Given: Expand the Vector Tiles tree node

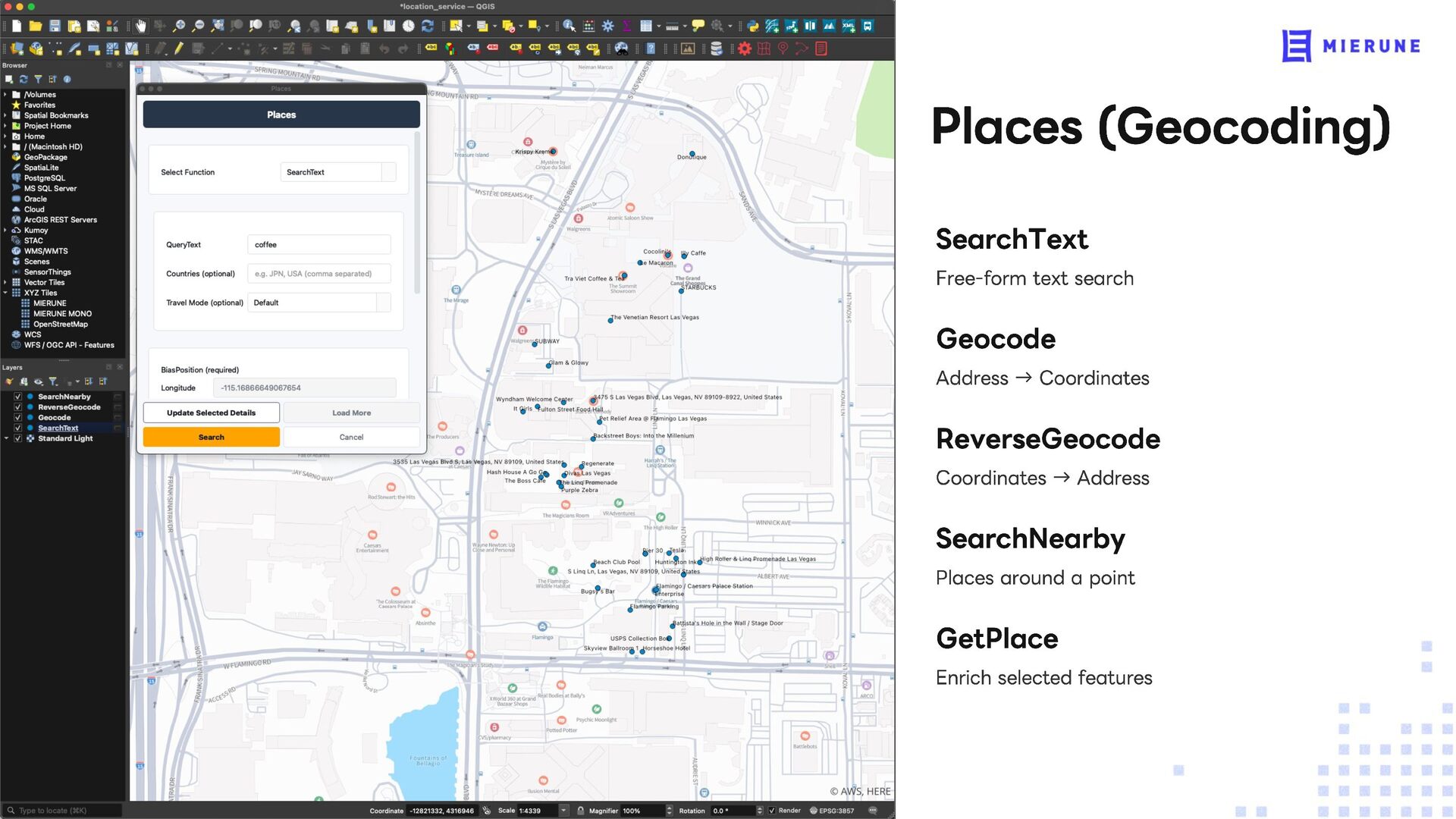Looking at the screenshot, I should point(5,282).
